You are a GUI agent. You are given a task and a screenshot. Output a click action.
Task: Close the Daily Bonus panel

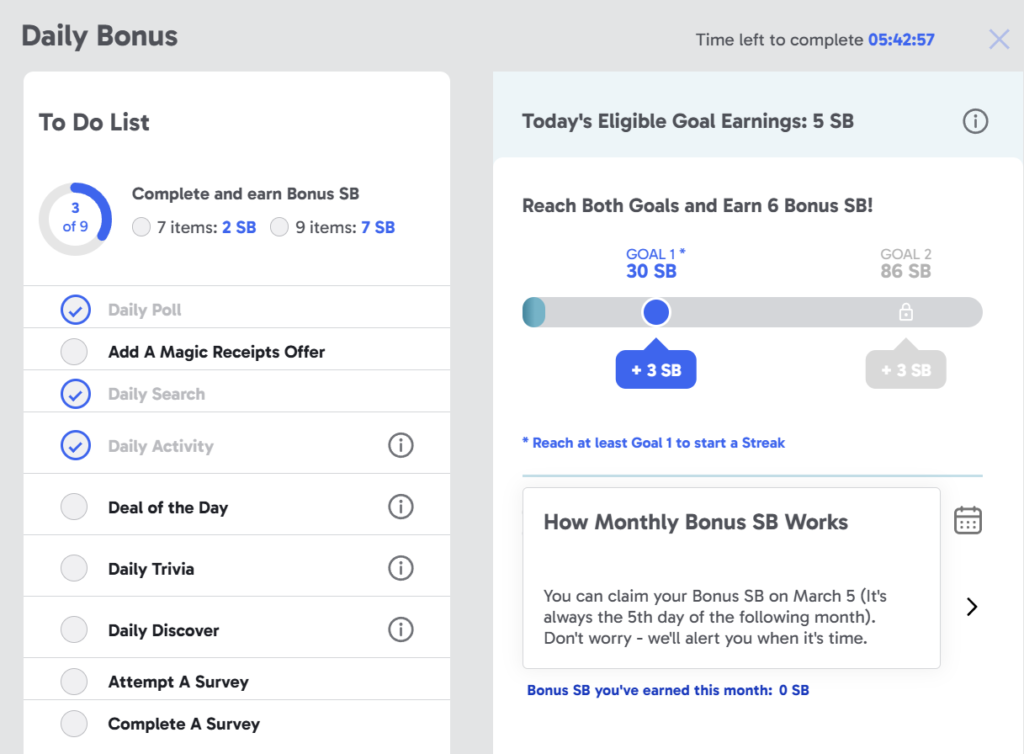[x=998, y=39]
